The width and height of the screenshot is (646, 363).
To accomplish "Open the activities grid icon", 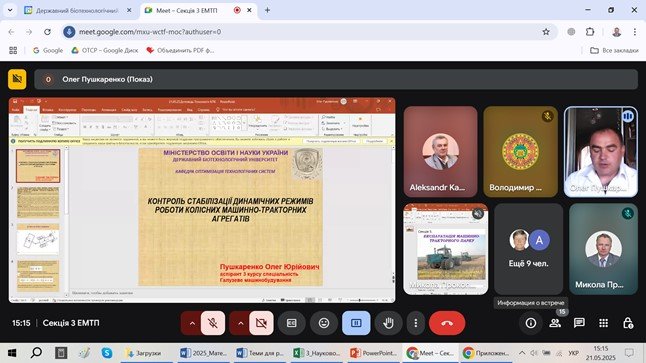I will click(x=604, y=323).
